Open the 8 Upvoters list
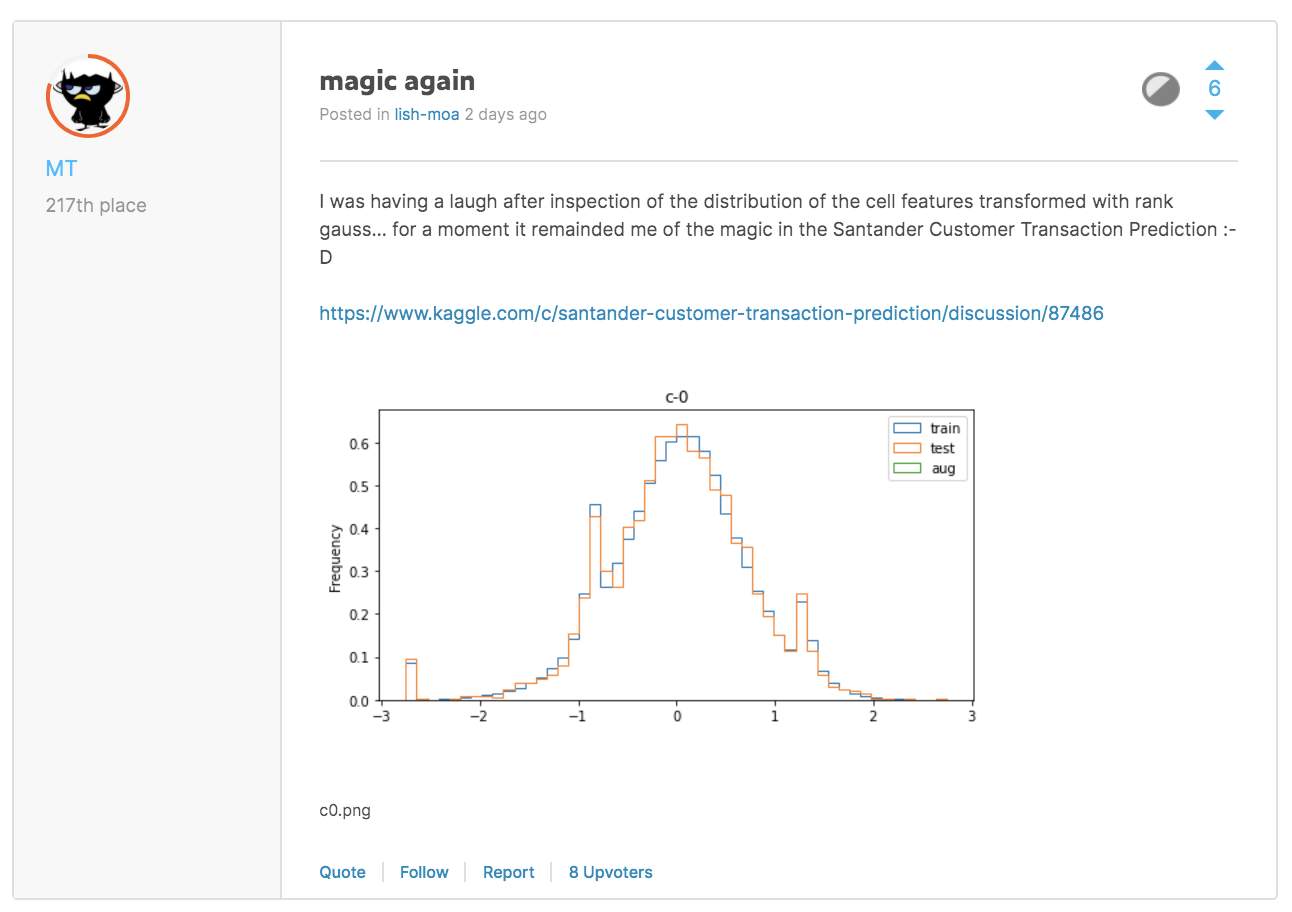1292x912 pixels. pyautogui.click(x=610, y=872)
